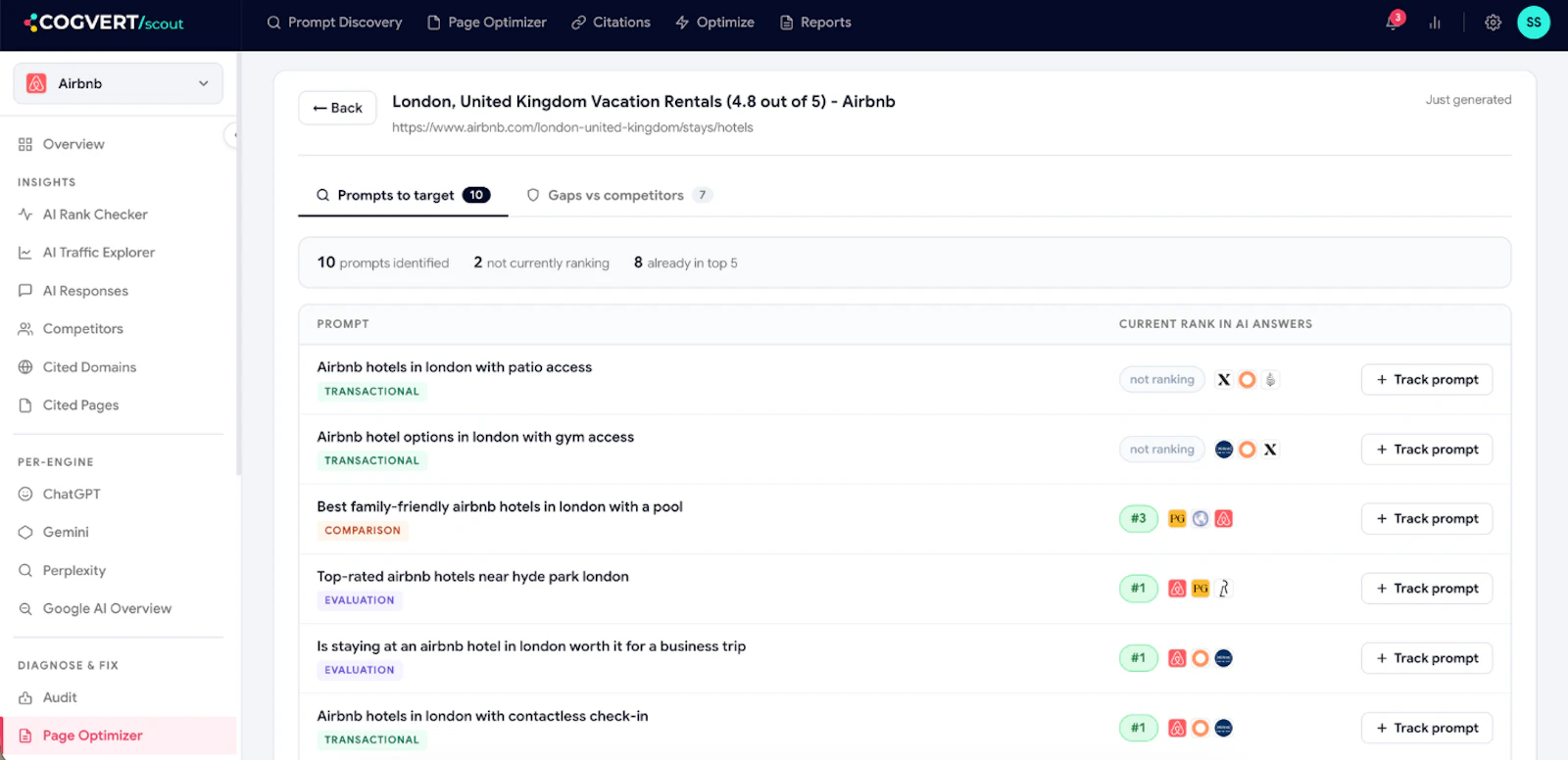Select prompt 'Top-rated airbnb hotels near hyde park london'
The height and width of the screenshot is (760, 1568).
pos(473,577)
